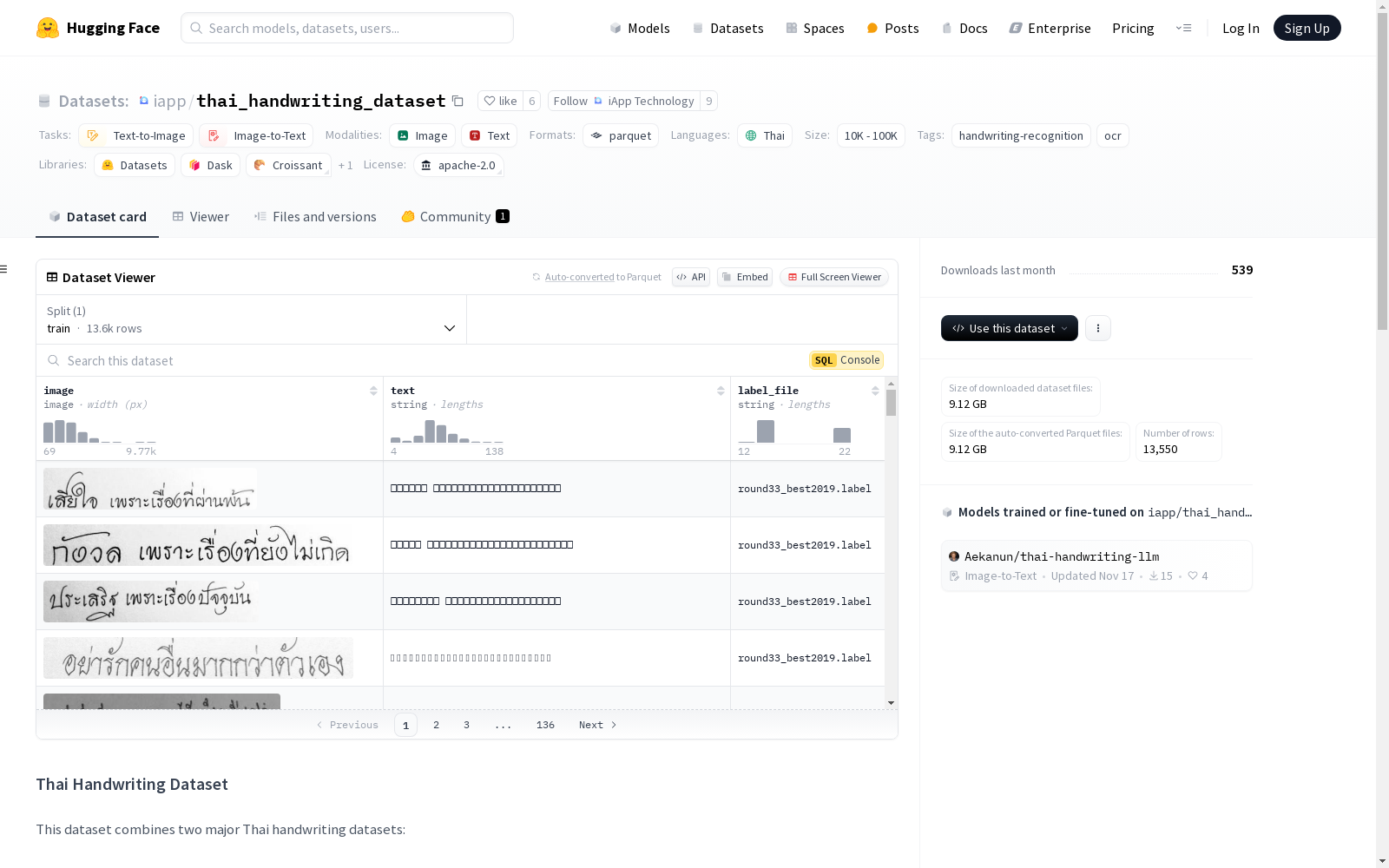Go to the Community tab
This screenshot has width=1389, height=868.
[x=455, y=217]
